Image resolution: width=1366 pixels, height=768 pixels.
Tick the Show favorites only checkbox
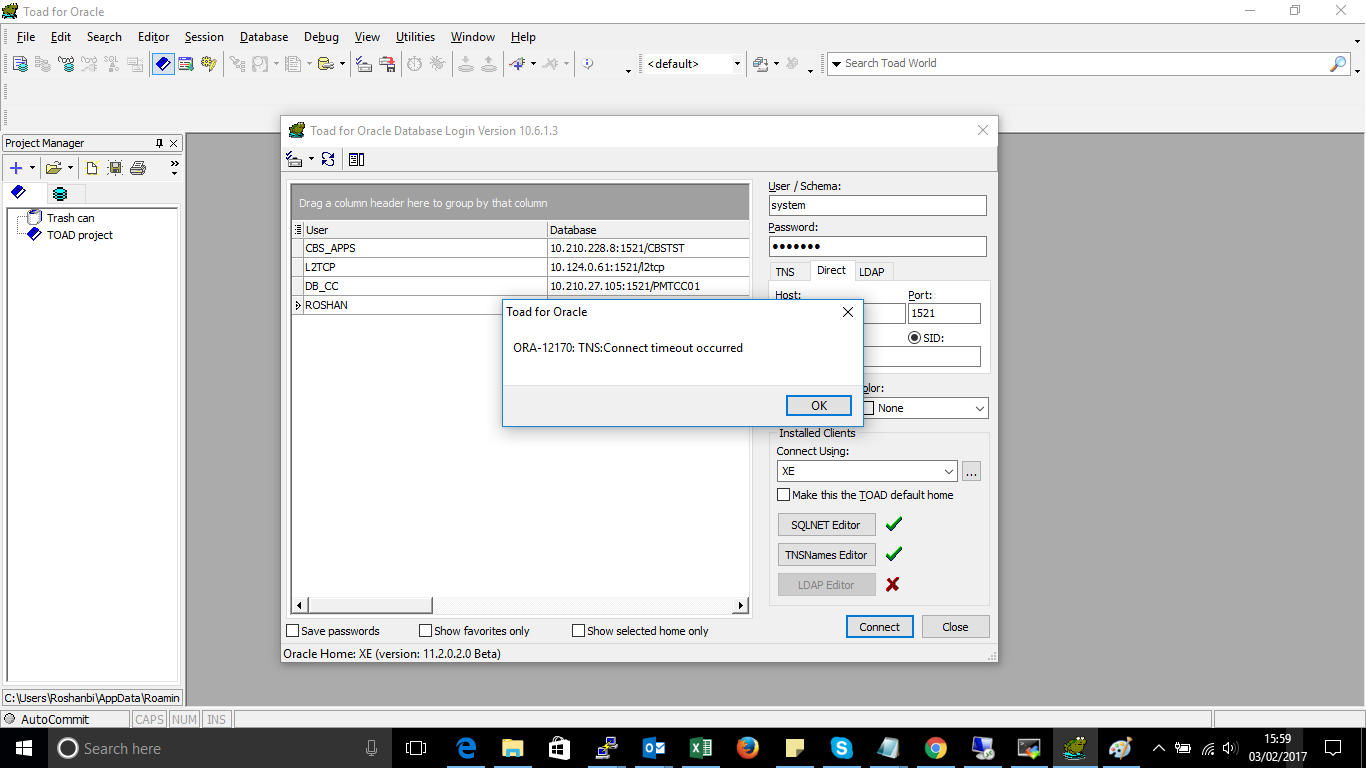point(426,631)
